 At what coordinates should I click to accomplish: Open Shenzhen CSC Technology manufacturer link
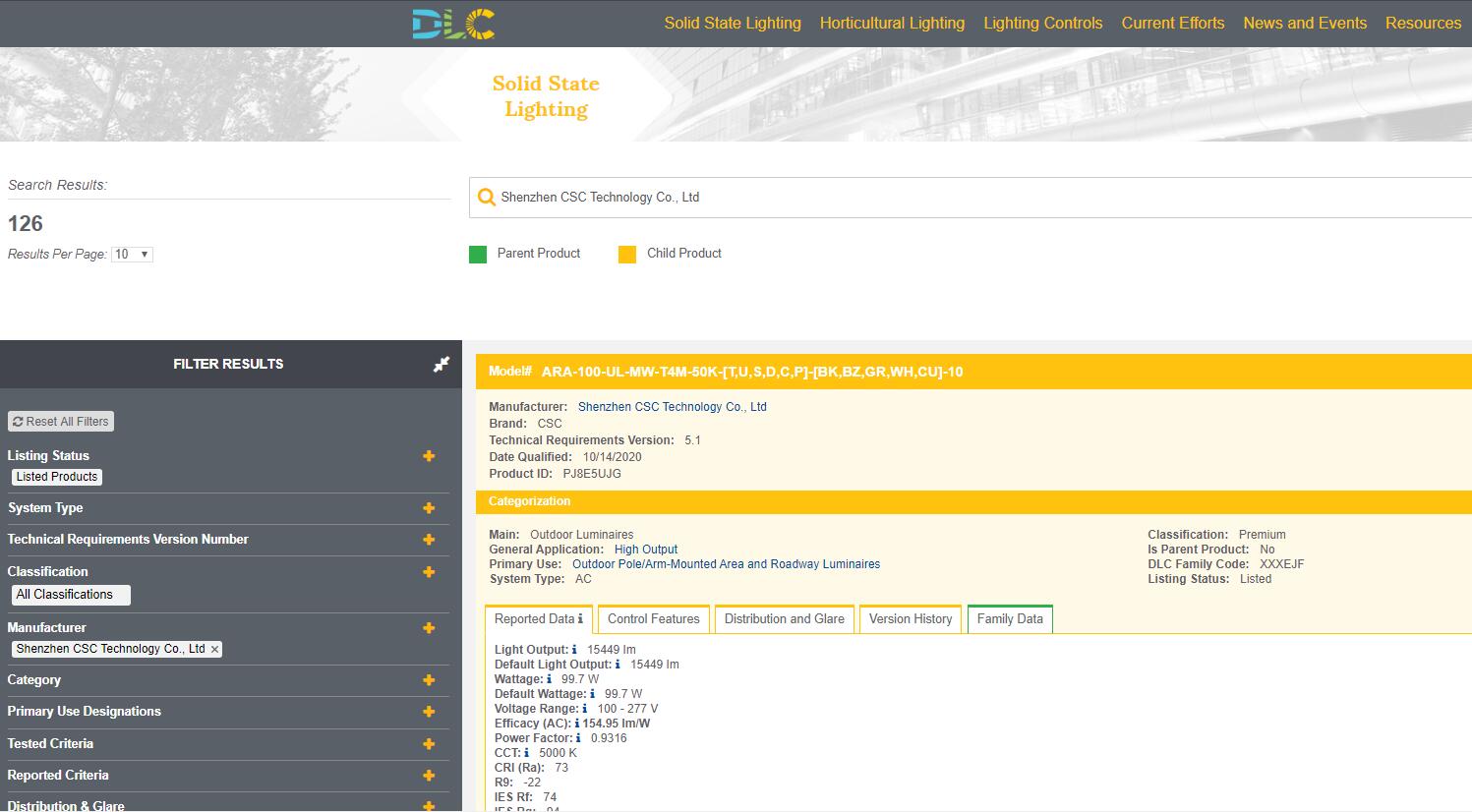(673, 407)
